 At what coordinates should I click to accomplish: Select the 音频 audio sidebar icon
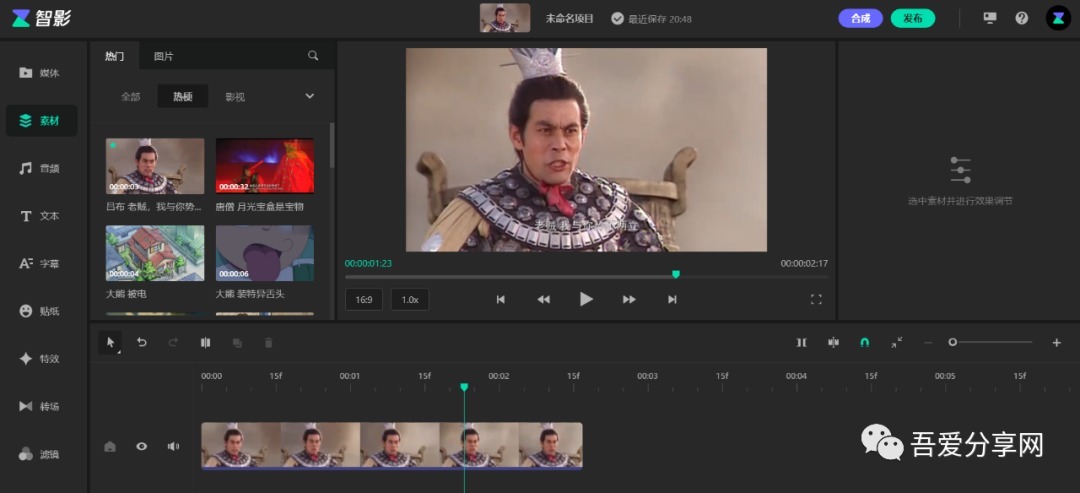(x=40, y=168)
